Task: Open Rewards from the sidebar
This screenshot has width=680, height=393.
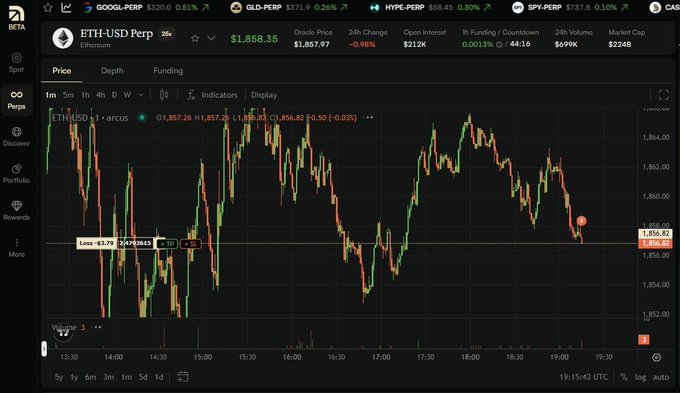Action: point(16,211)
